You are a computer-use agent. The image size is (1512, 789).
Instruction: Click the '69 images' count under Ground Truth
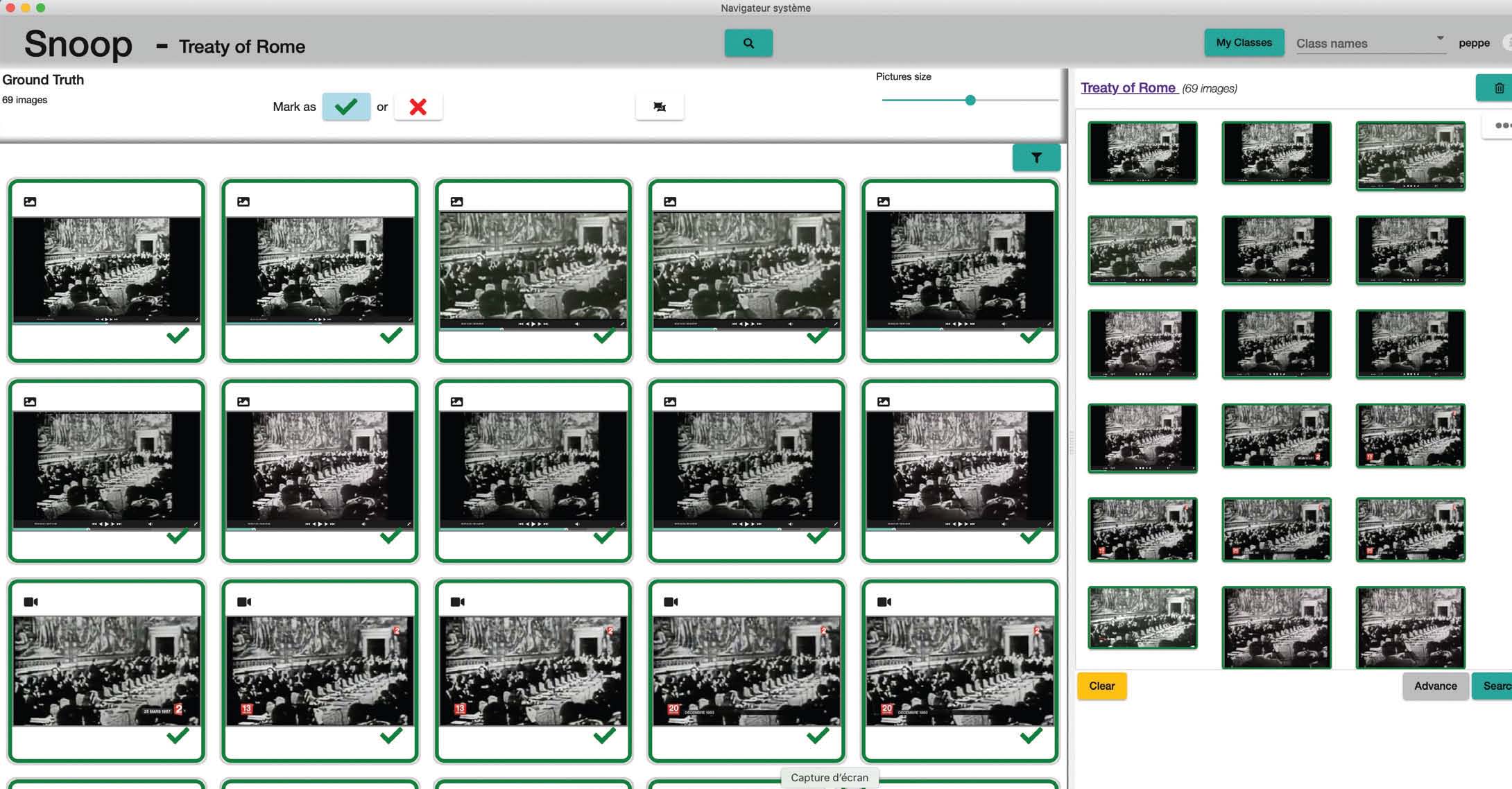point(25,100)
